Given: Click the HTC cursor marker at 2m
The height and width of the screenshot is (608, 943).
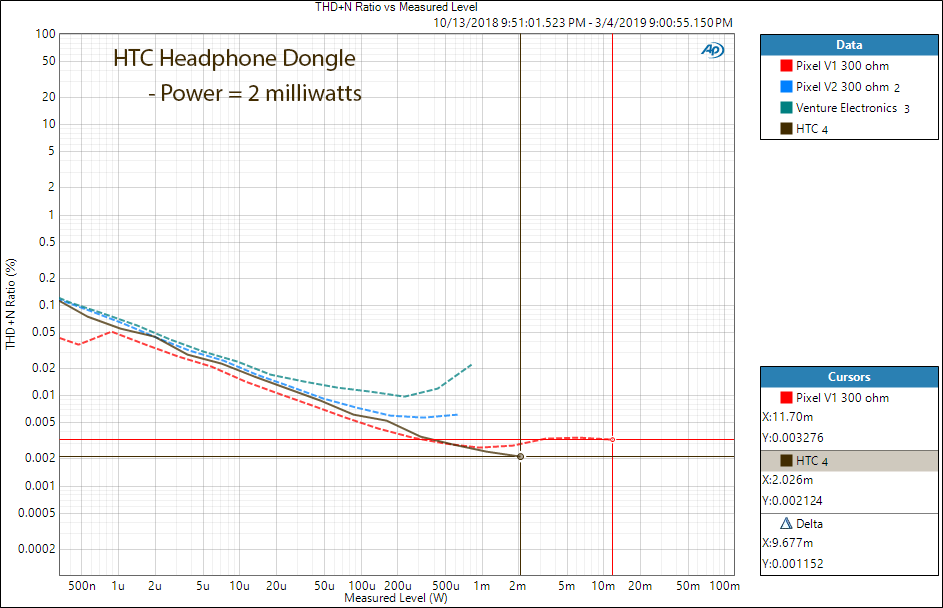Looking at the screenshot, I should pyautogui.click(x=520, y=456).
